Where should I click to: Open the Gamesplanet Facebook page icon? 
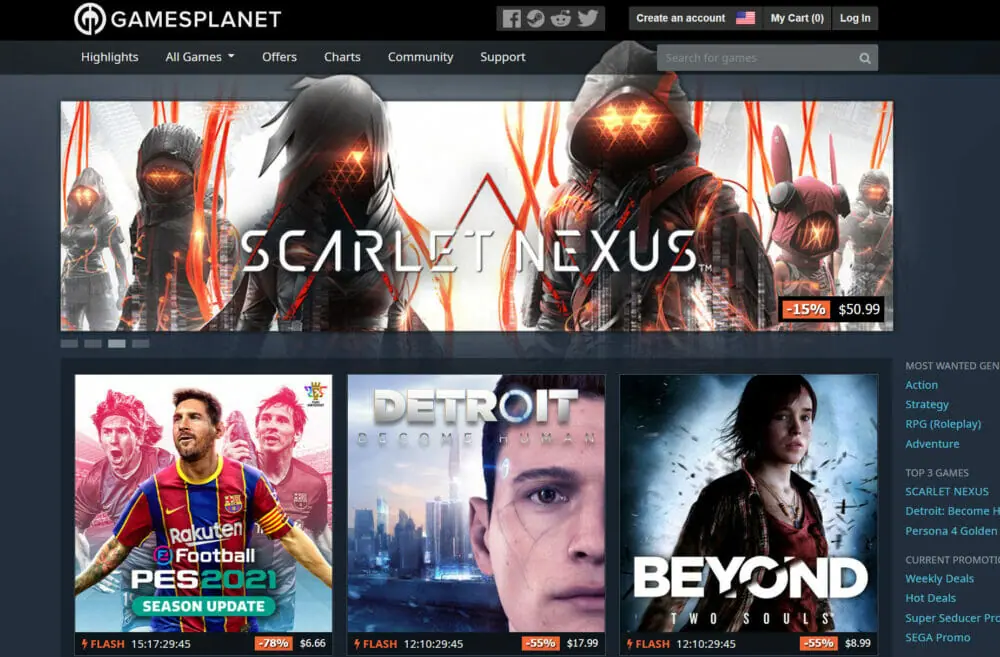[512, 18]
